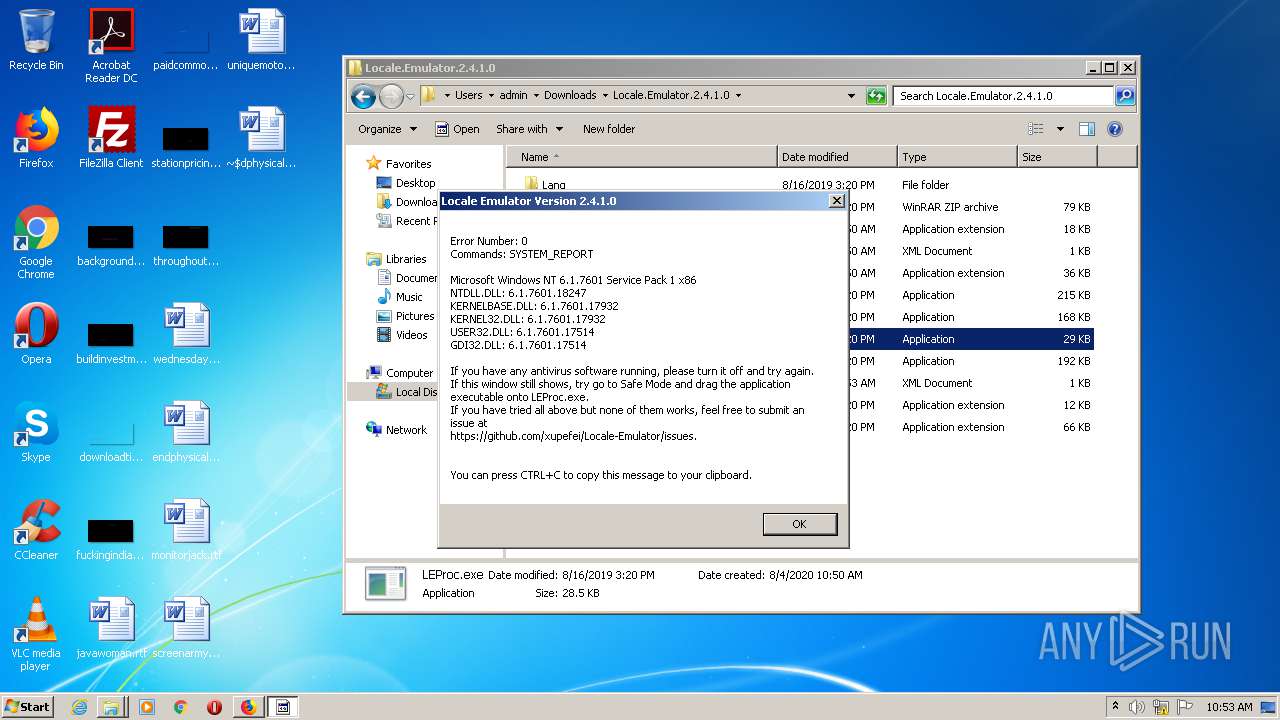Viewport: 1280px width, 720px height.
Task: Open Acrobat Reader DC desktop icon
Action: click(111, 46)
